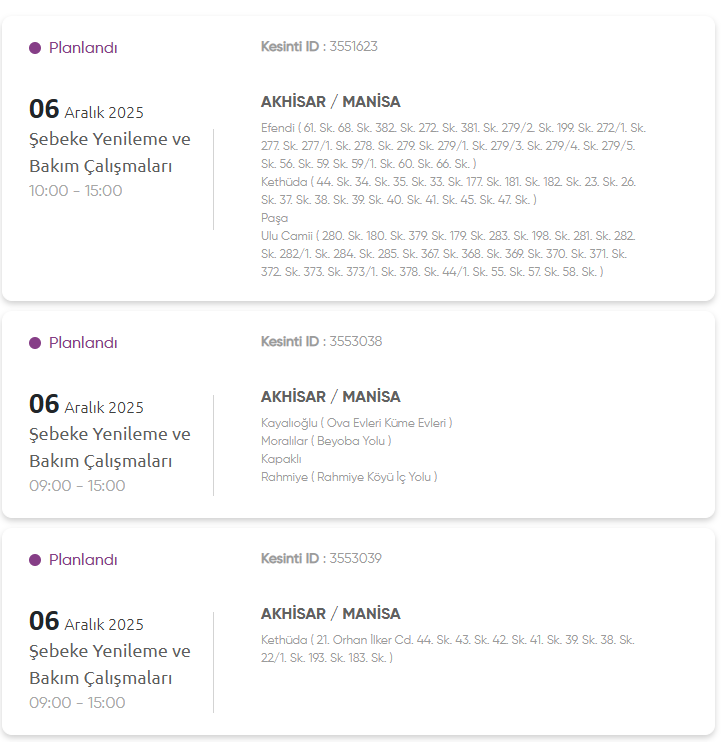Click Kethüda list with 21. Orhan İlker Cd.

[447, 648]
